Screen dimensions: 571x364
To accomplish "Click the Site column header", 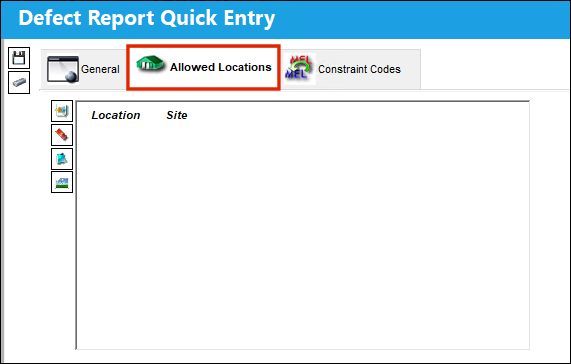I will point(177,115).
